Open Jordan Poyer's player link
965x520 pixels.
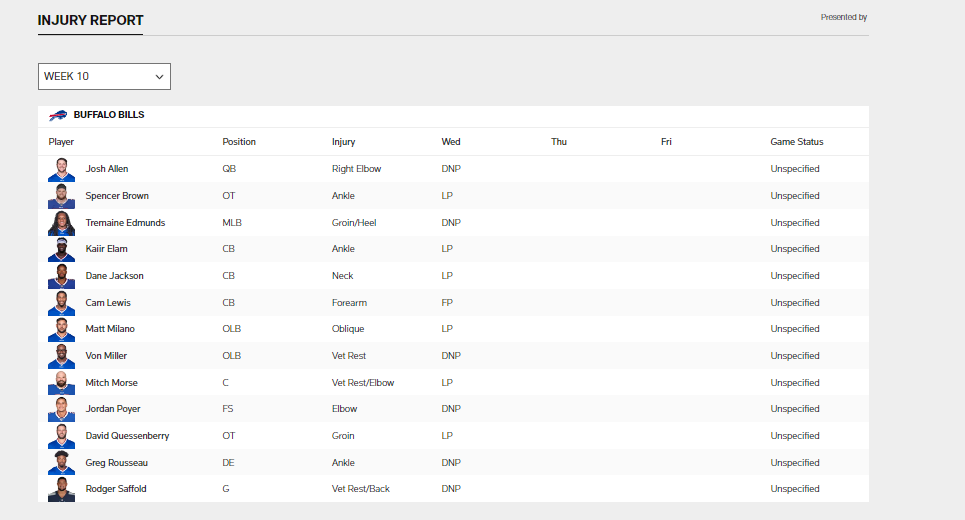click(x=113, y=409)
